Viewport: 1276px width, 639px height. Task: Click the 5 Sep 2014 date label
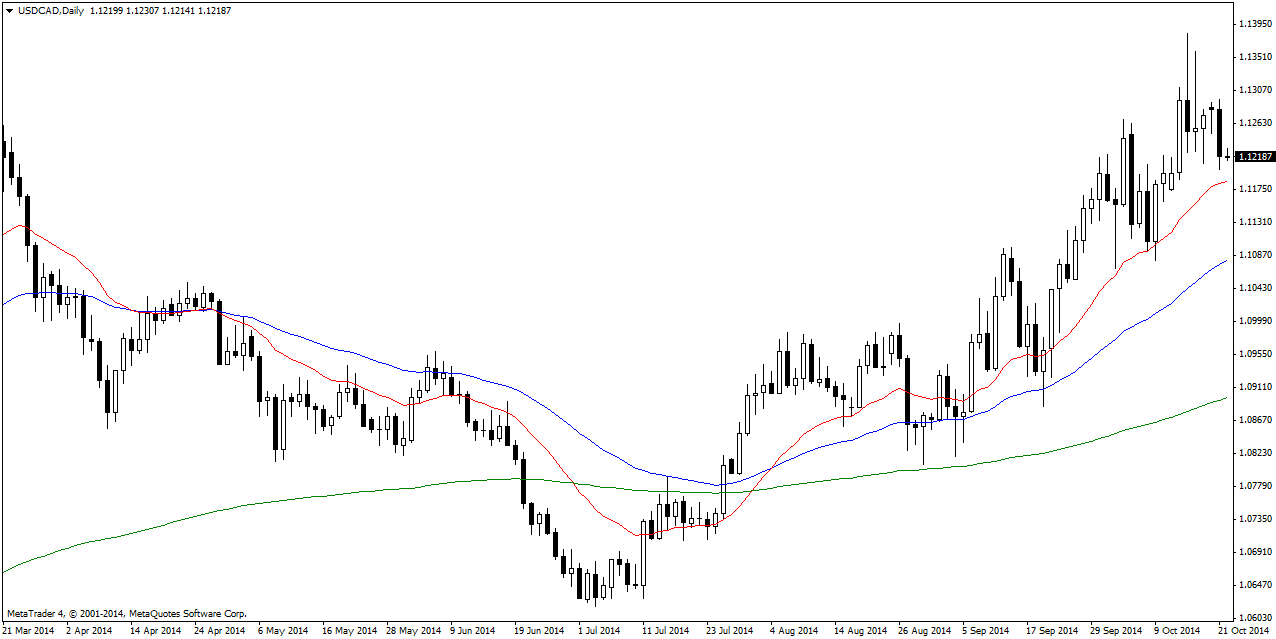click(x=986, y=631)
